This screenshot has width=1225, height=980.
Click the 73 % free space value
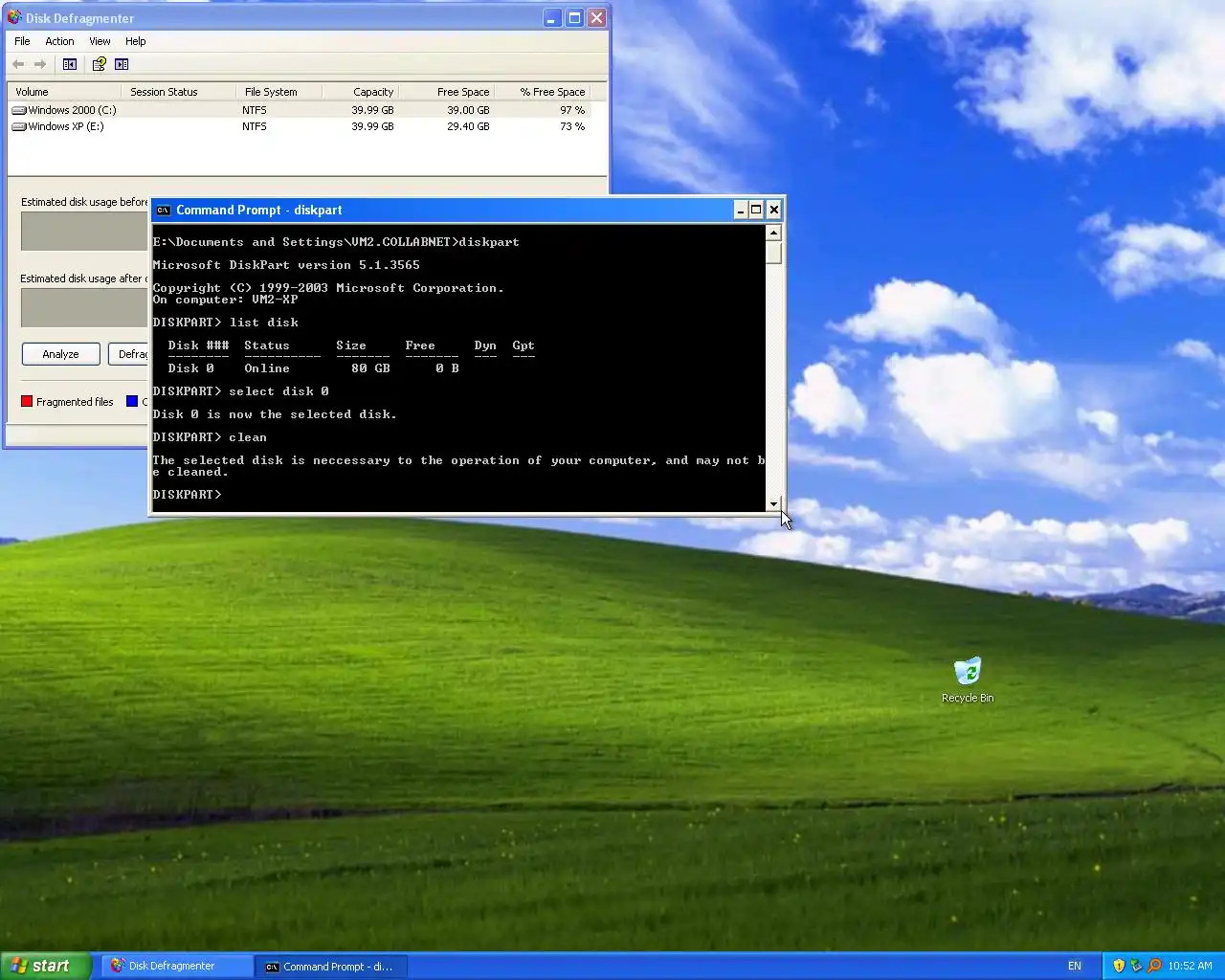[572, 126]
